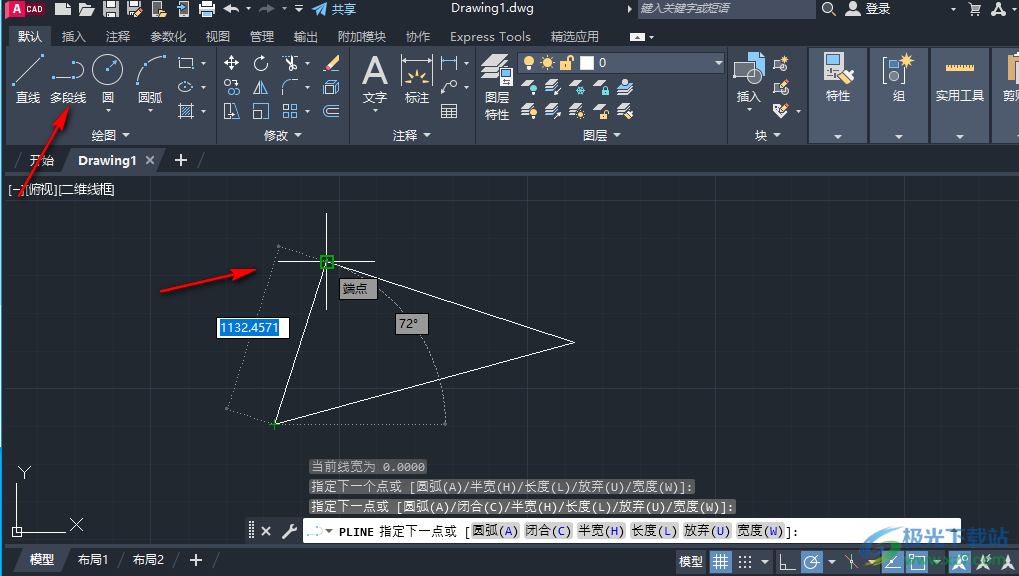
Task: Click the Rectangular Array tool icon
Action: (x=290, y=111)
